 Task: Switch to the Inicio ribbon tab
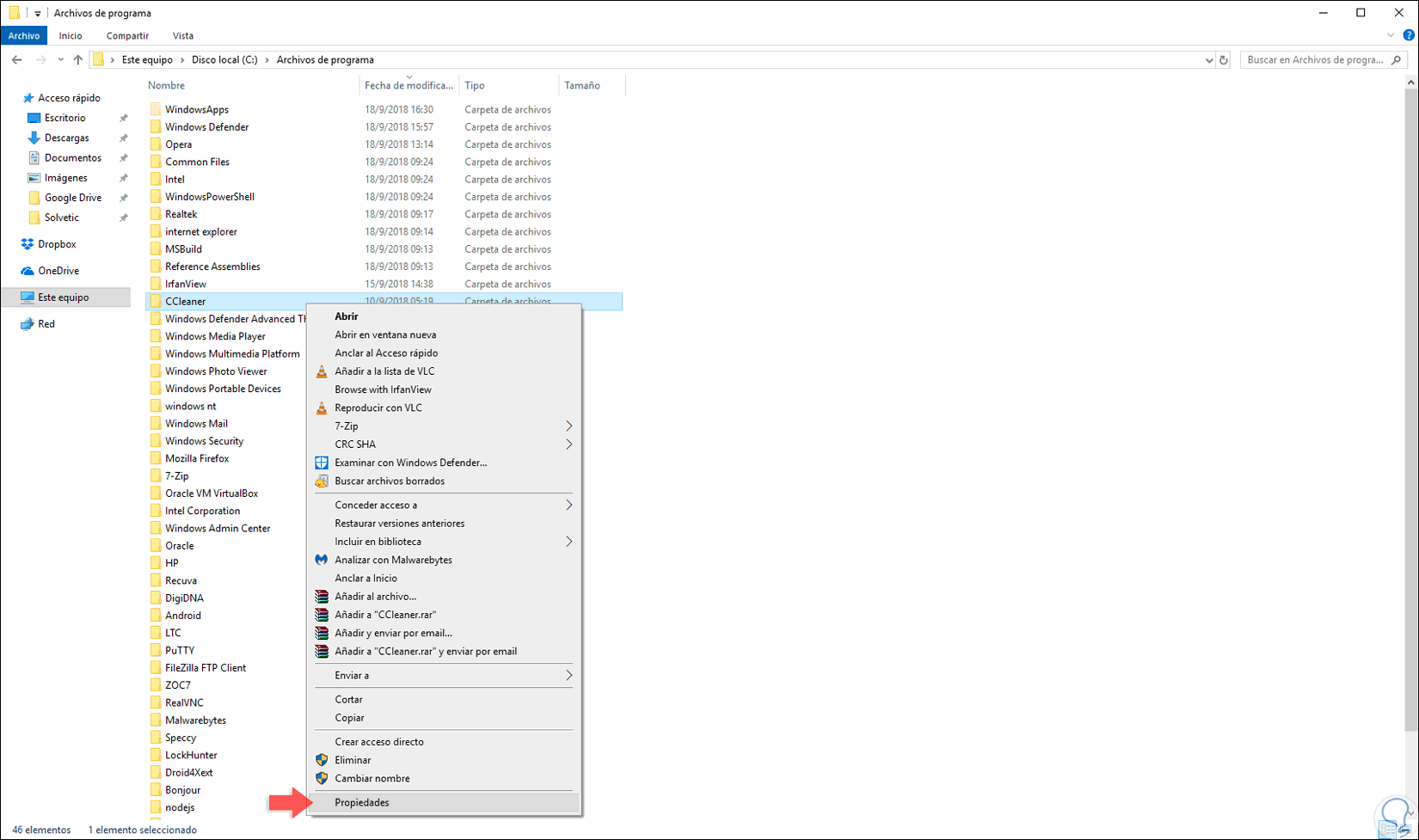pyautogui.click(x=71, y=36)
